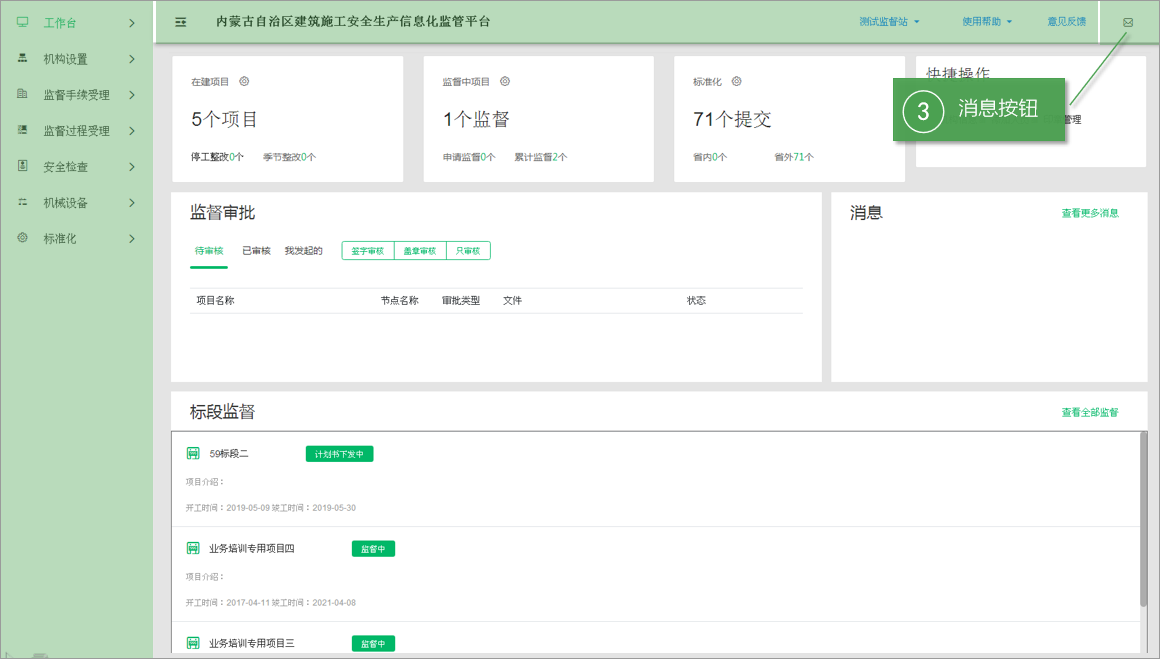Click the 标准化 gear sidebar icon
Screen dimensions: 1160x659
[x=23, y=238]
